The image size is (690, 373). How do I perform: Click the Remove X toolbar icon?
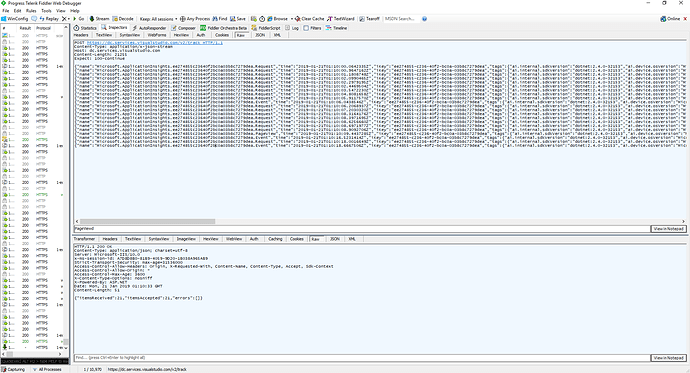pos(64,19)
